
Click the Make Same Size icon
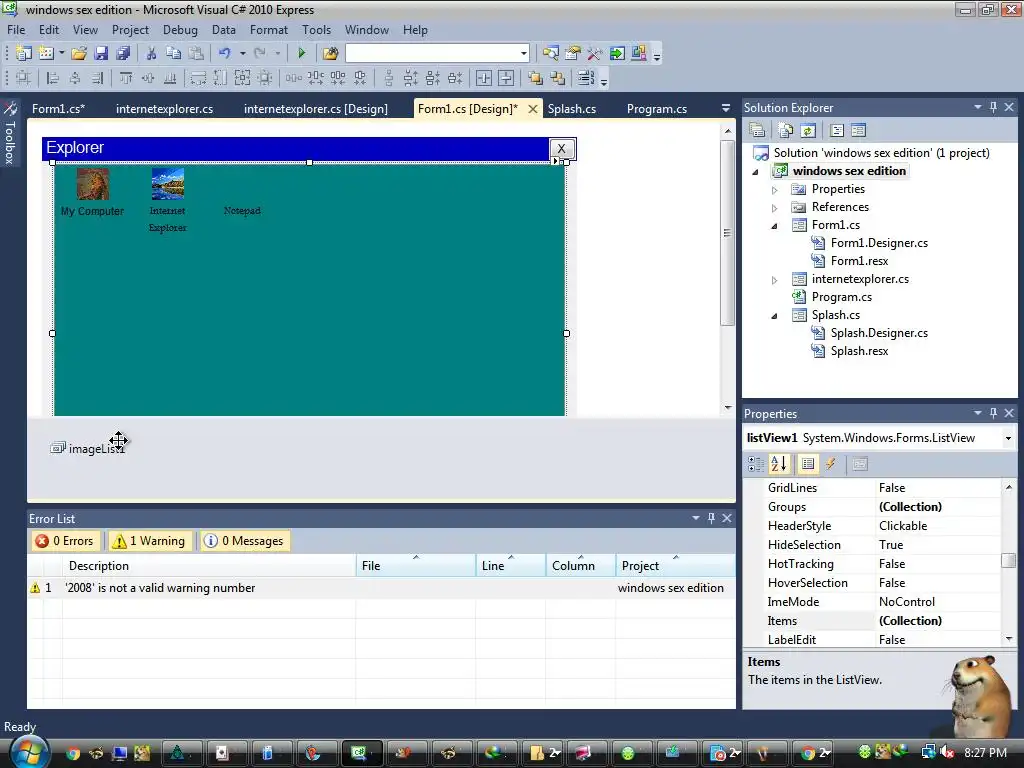point(242,79)
